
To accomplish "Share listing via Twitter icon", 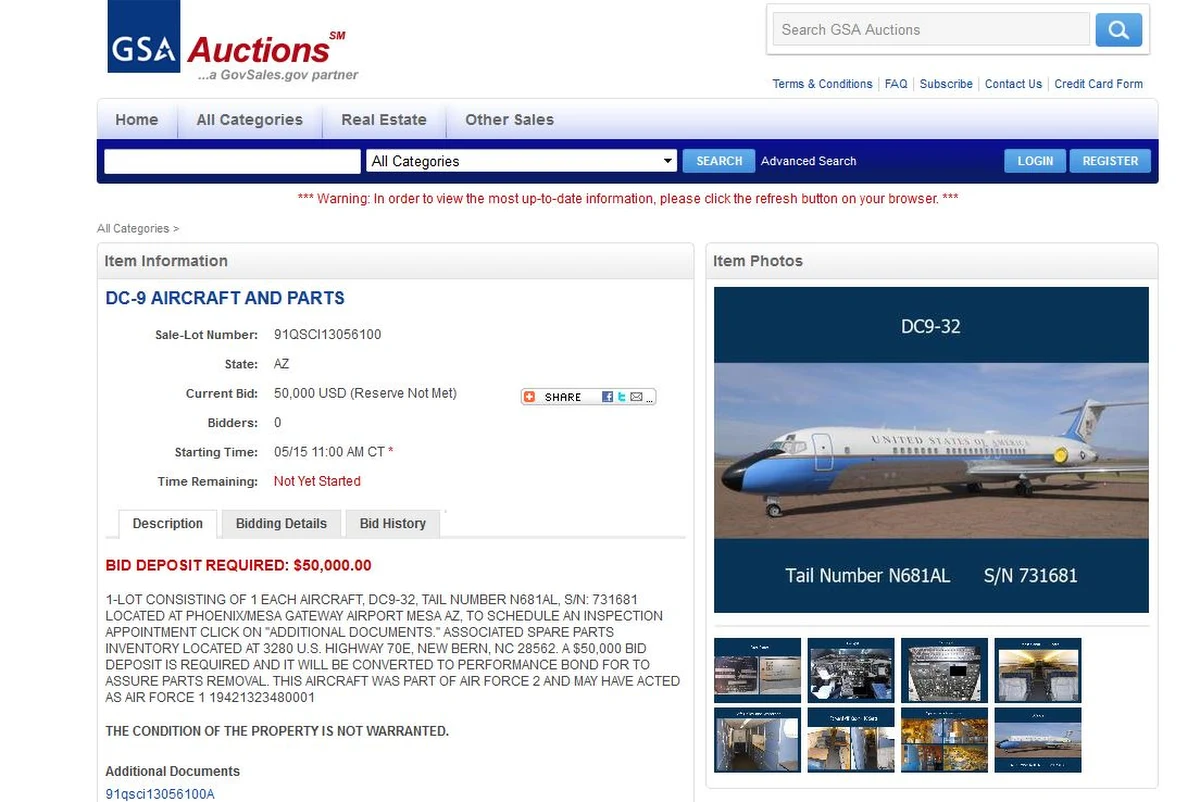I will coord(621,397).
